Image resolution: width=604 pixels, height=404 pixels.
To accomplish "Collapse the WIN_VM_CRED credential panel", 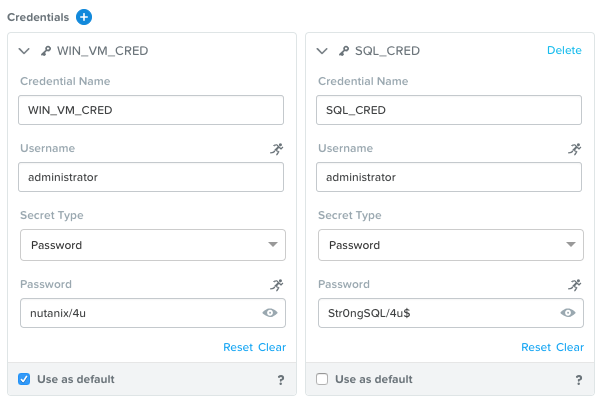I will click(x=24, y=51).
